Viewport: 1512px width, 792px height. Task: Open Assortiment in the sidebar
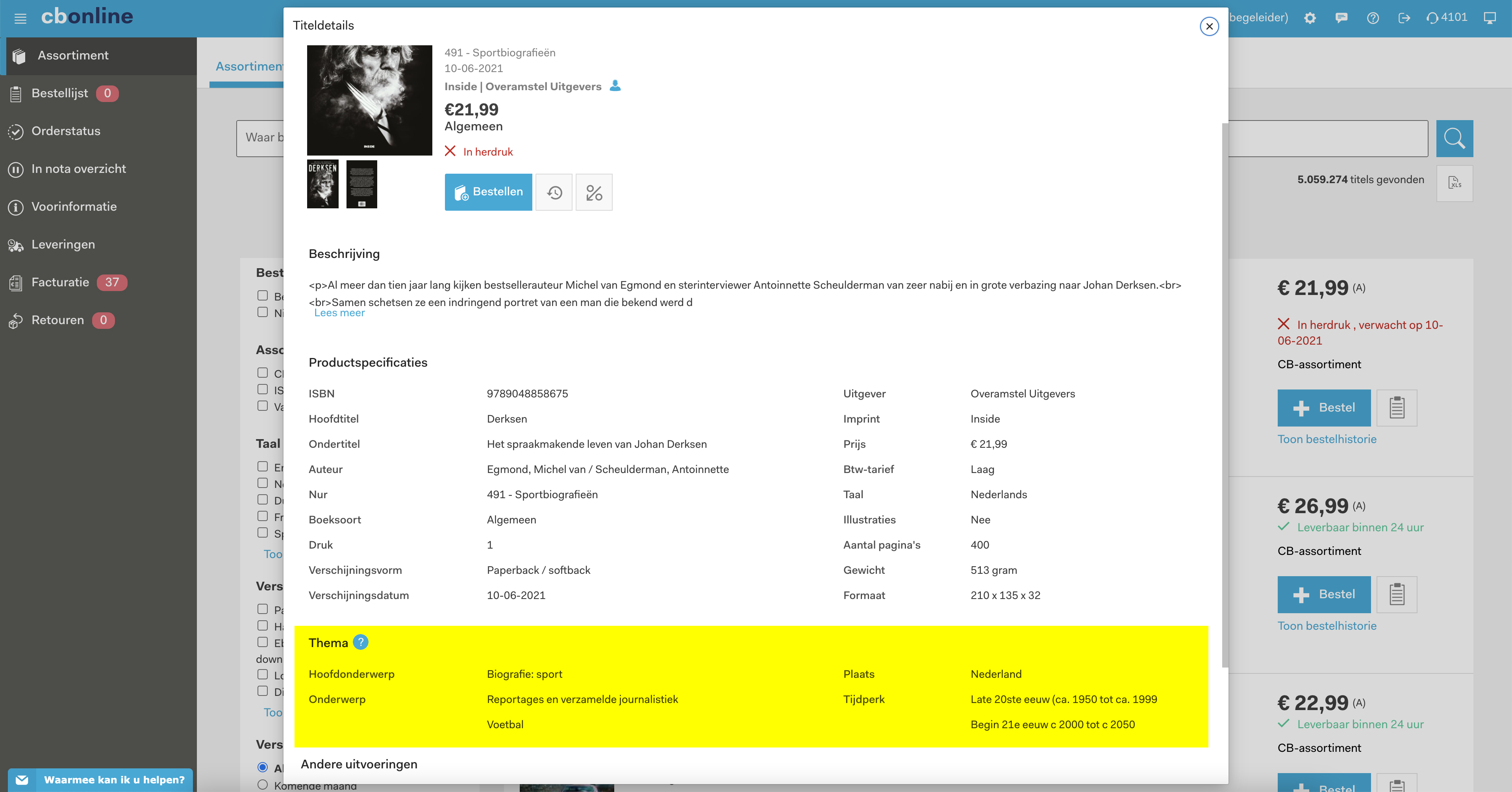(x=98, y=56)
